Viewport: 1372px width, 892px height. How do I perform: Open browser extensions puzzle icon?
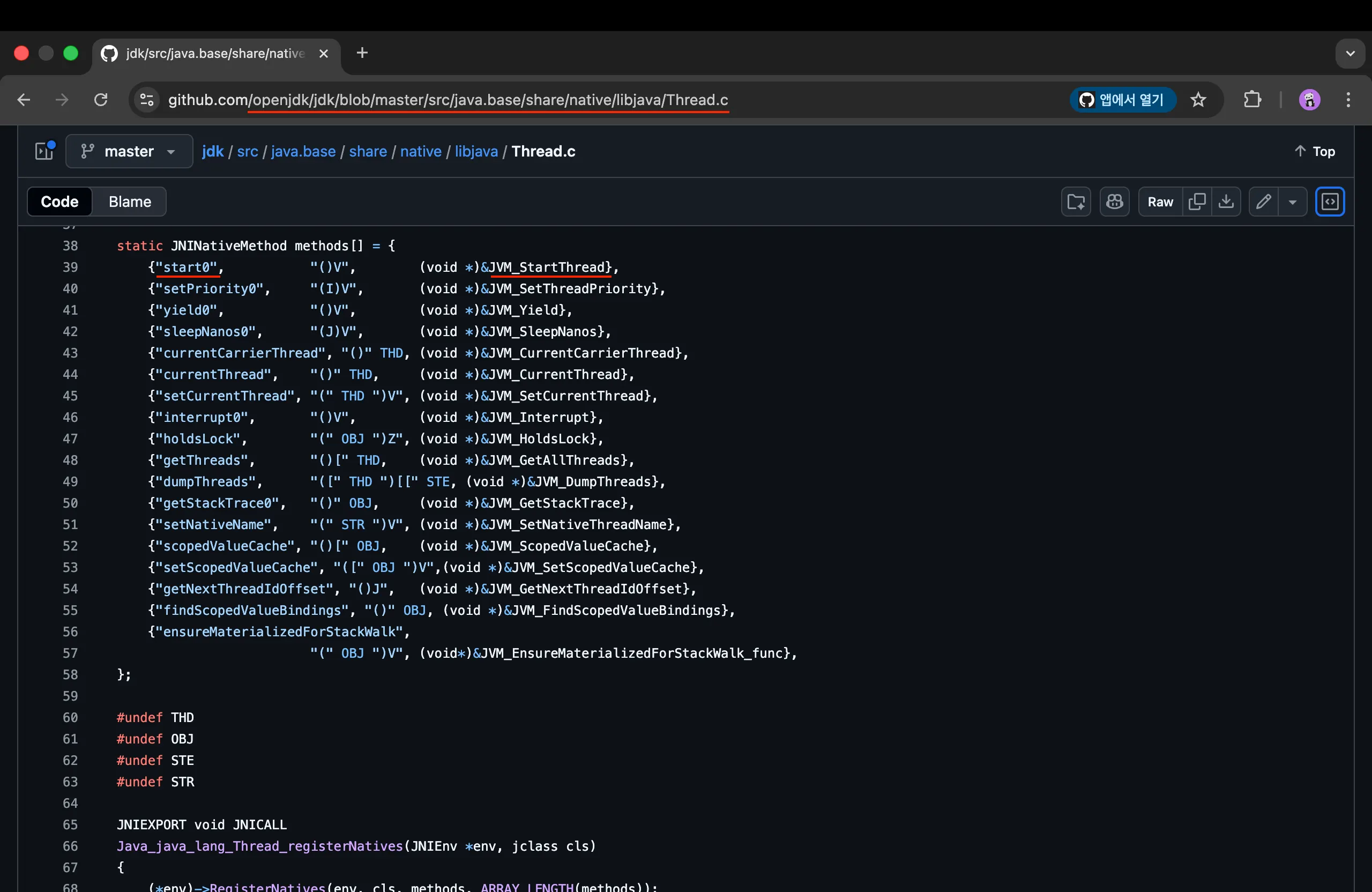(1252, 100)
